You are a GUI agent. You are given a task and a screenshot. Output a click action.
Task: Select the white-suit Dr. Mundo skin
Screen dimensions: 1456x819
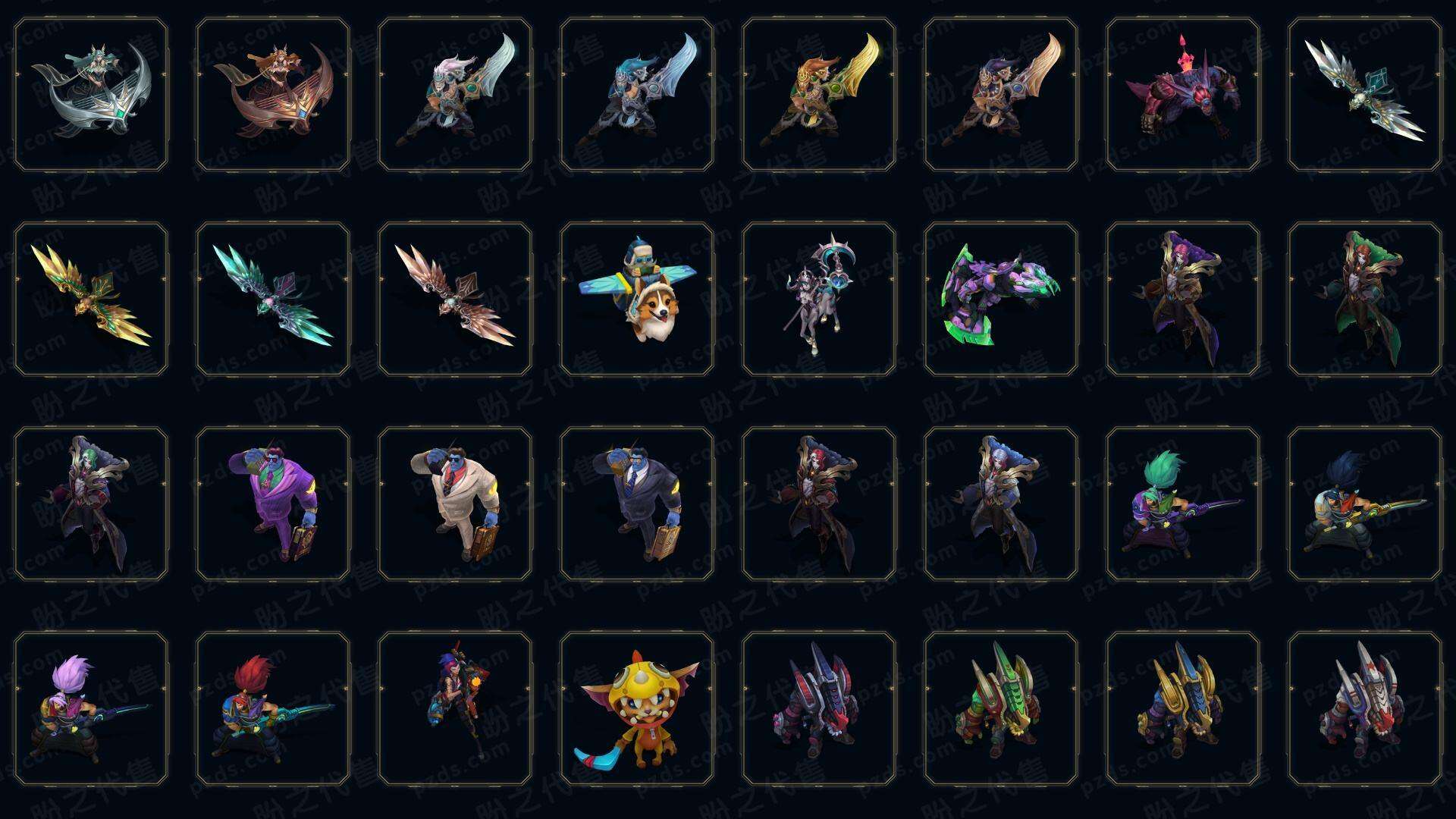pyautogui.click(x=455, y=504)
